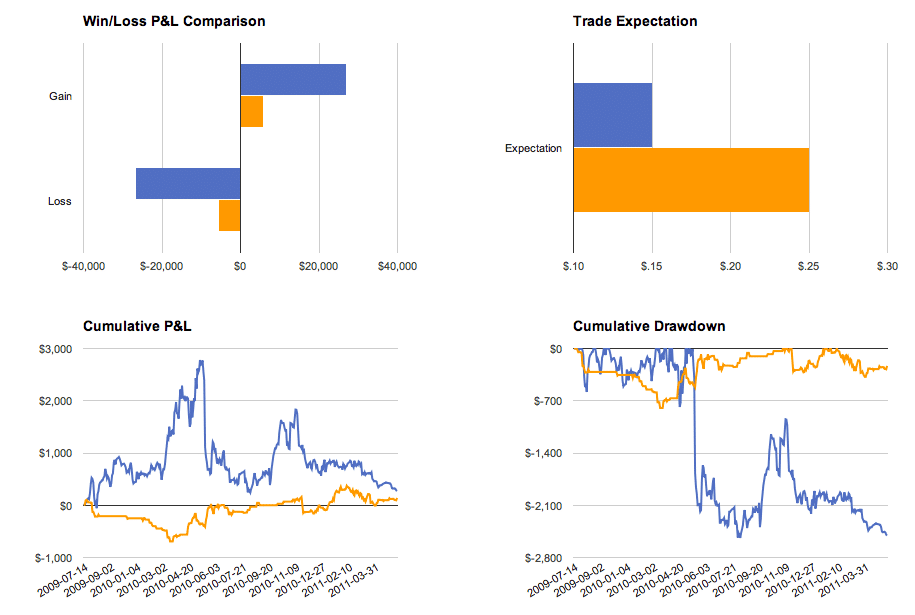Click the $20,000 axis tick label

point(318,266)
